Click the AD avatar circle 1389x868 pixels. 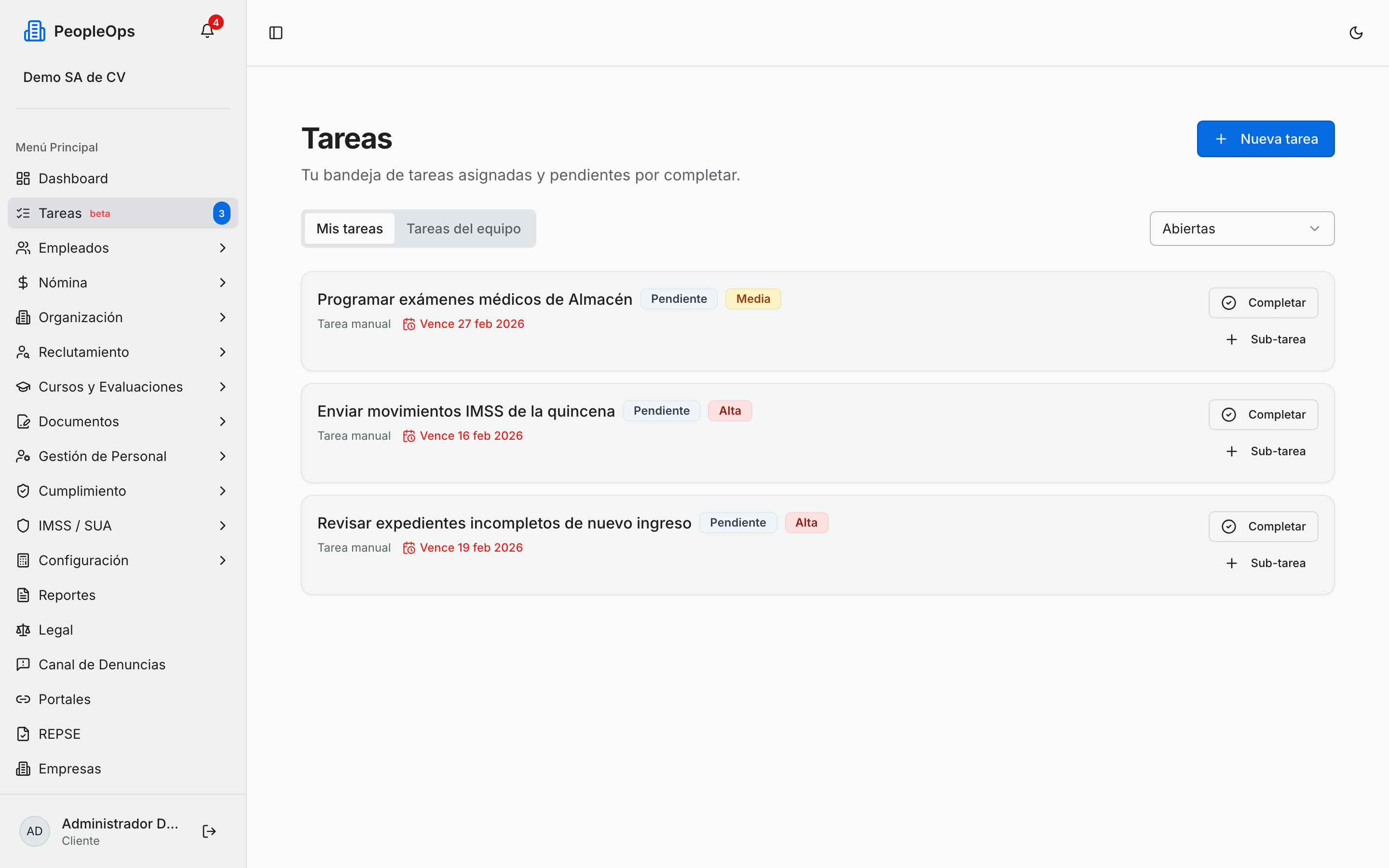pyautogui.click(x=34, y=831)
